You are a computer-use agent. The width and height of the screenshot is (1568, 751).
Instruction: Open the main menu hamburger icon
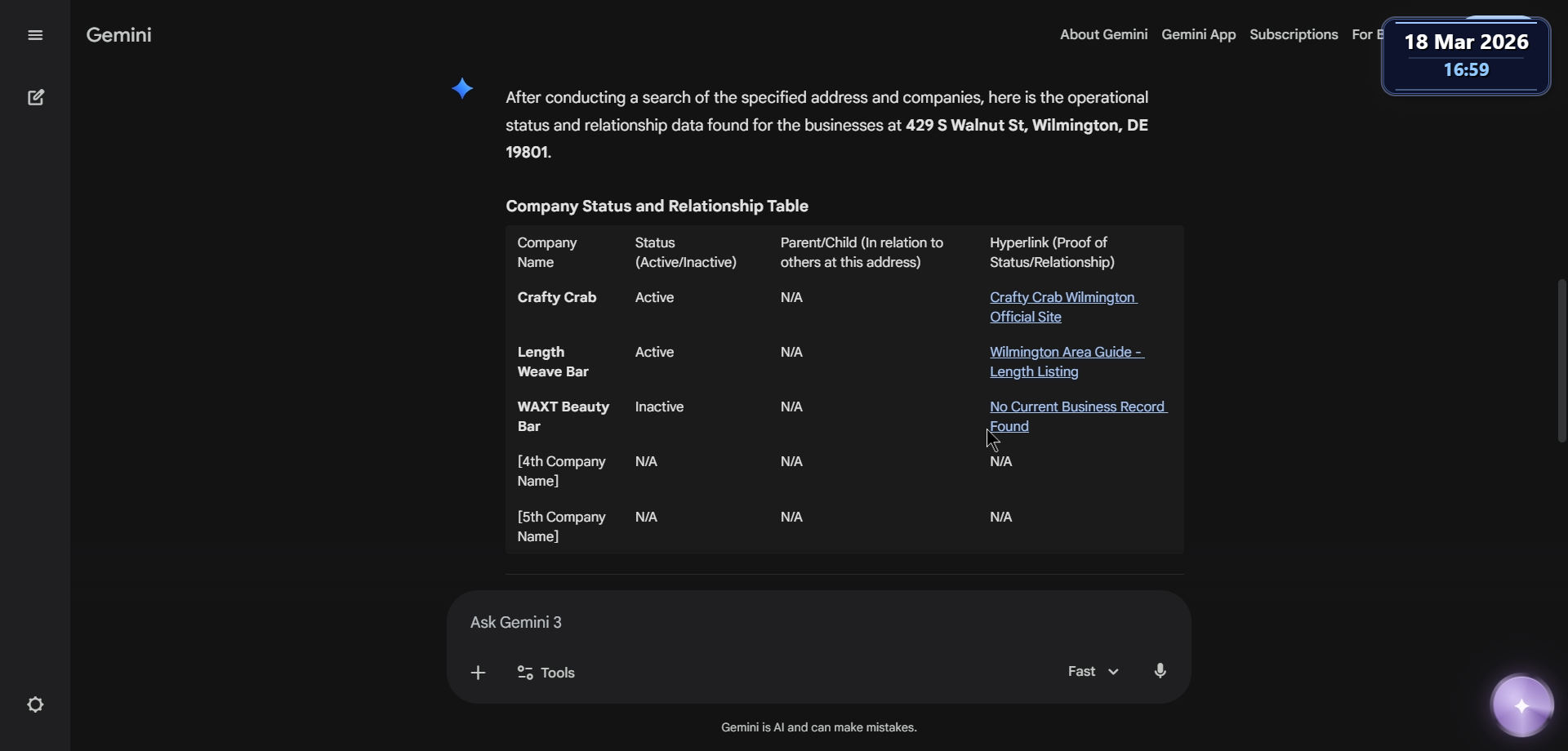[x=35, y=35]
